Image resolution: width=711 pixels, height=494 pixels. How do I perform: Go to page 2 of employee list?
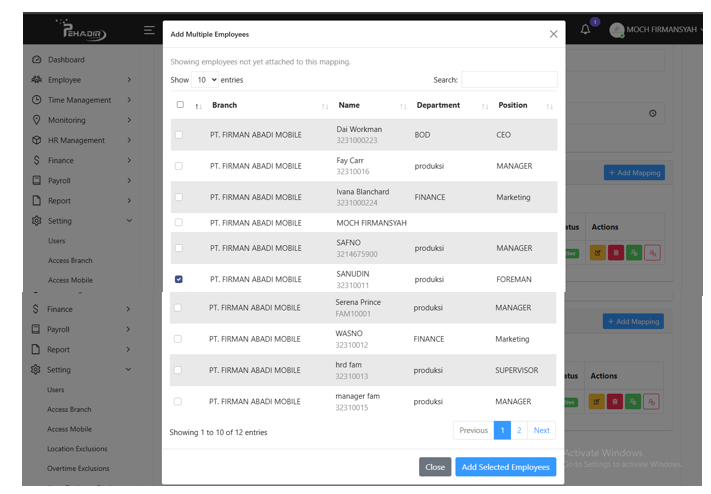coord(519,430)
